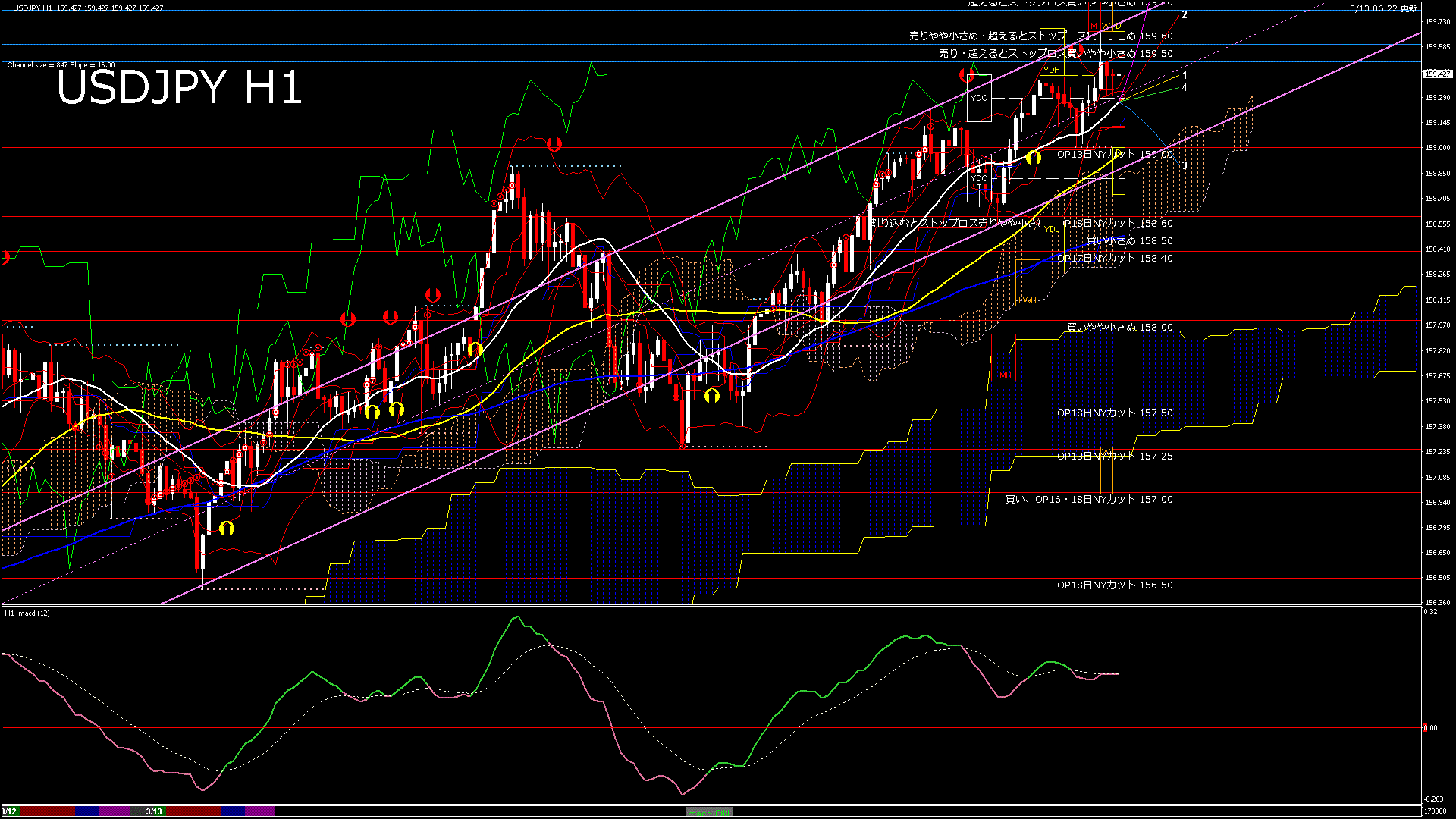Click the 買いやや小さめ 158.00 label

1119,328
